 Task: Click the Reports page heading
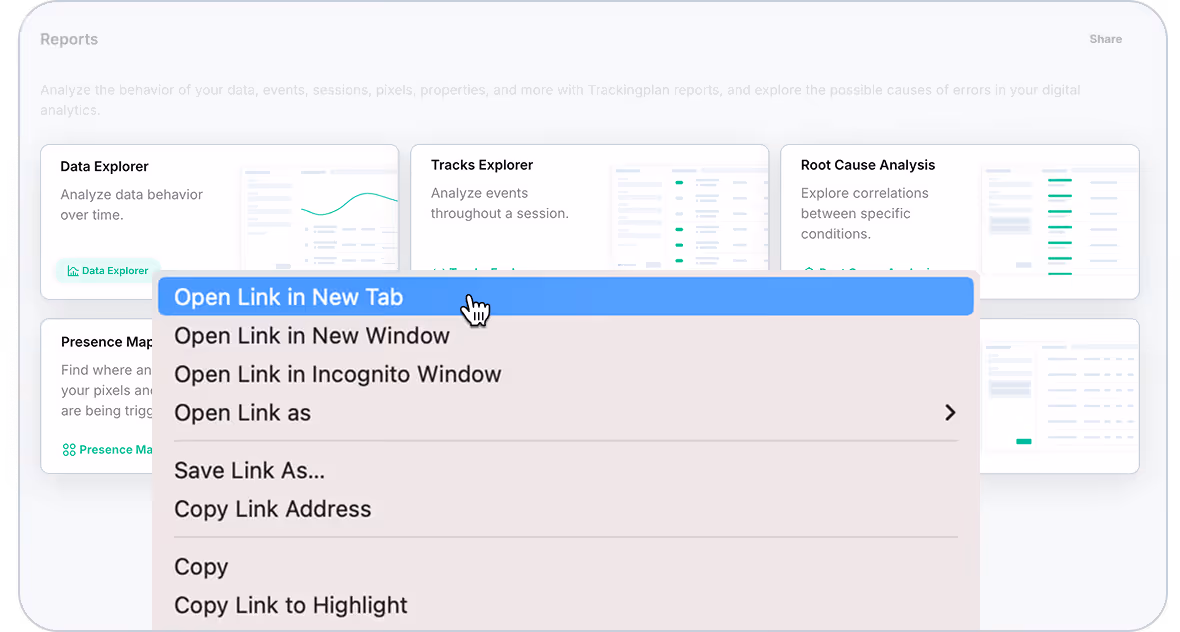coord(69,39)
